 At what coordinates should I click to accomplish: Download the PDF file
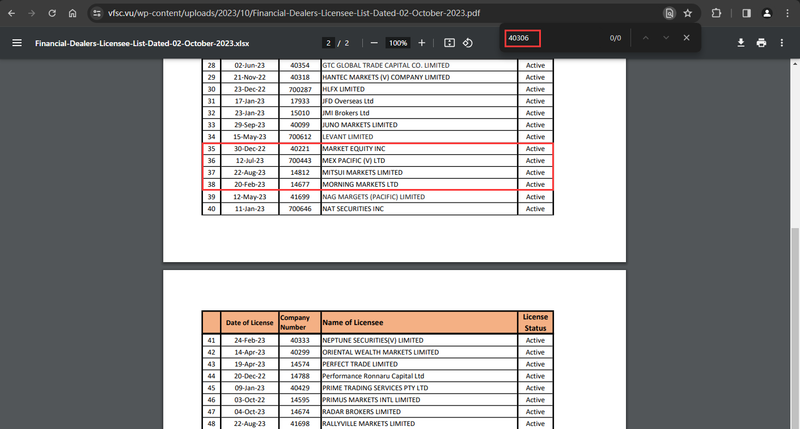741,43
